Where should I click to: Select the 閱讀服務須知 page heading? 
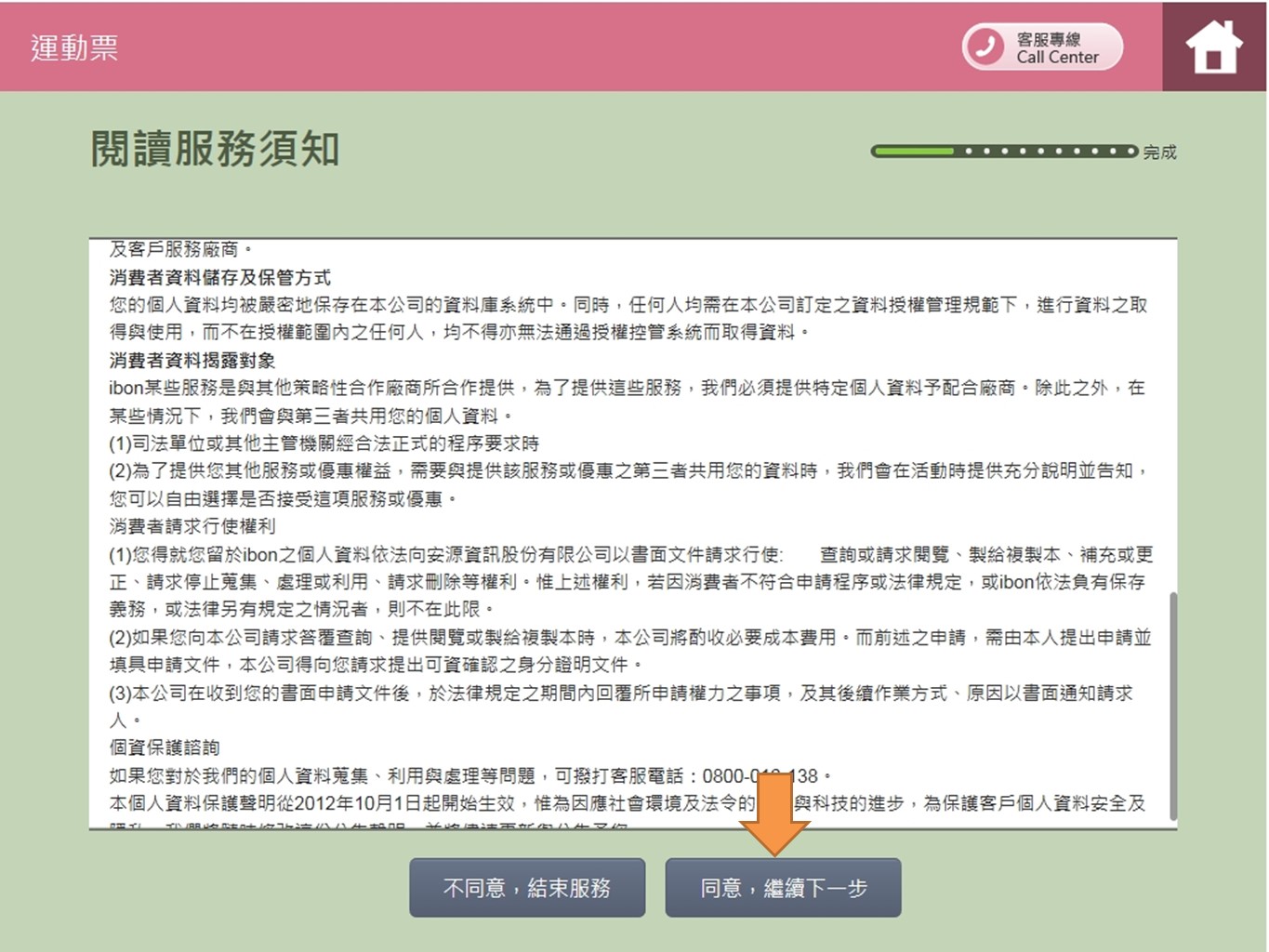coord(215,149)
